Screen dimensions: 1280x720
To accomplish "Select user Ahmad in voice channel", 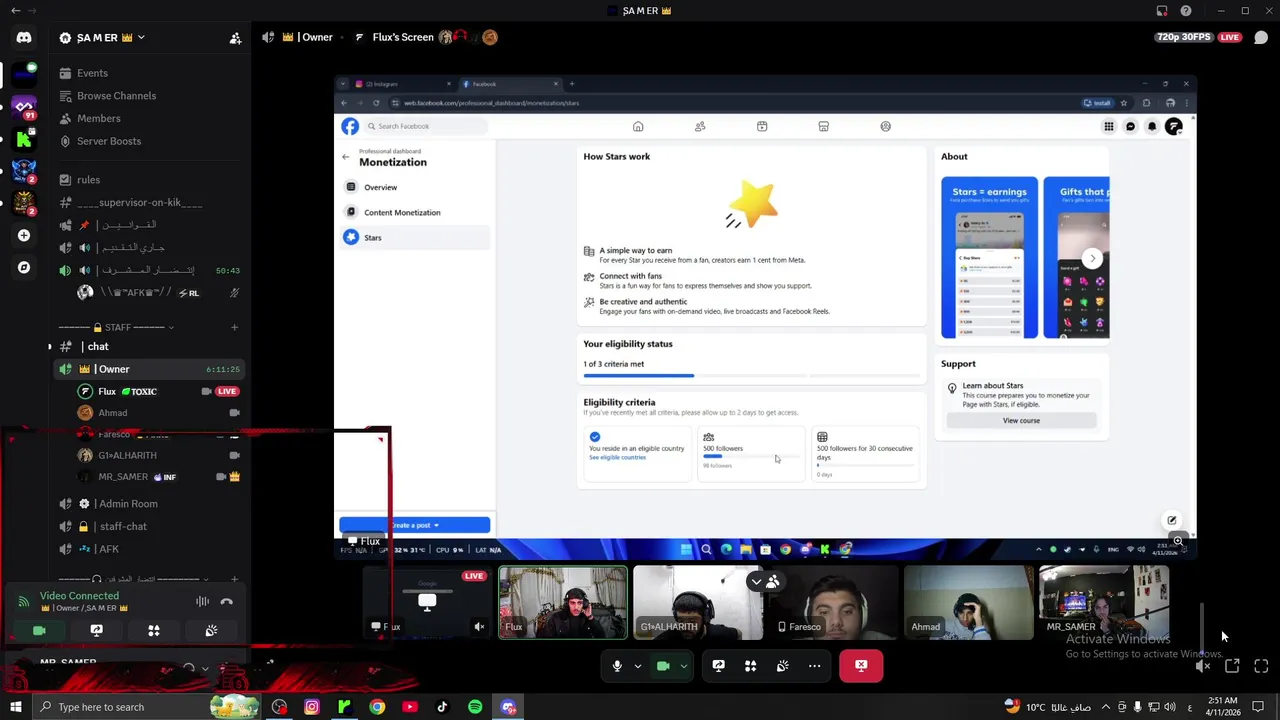I will point(160,412).
